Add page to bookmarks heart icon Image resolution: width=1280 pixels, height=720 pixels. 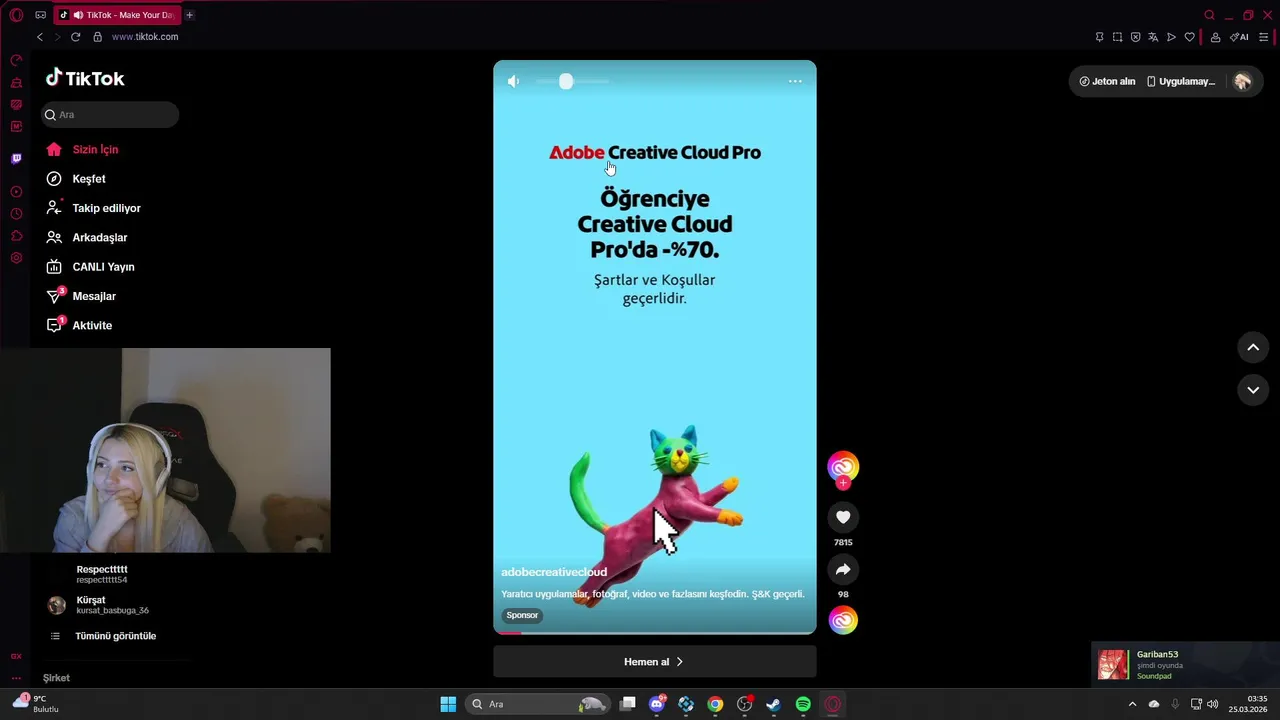coord(1189,37)
